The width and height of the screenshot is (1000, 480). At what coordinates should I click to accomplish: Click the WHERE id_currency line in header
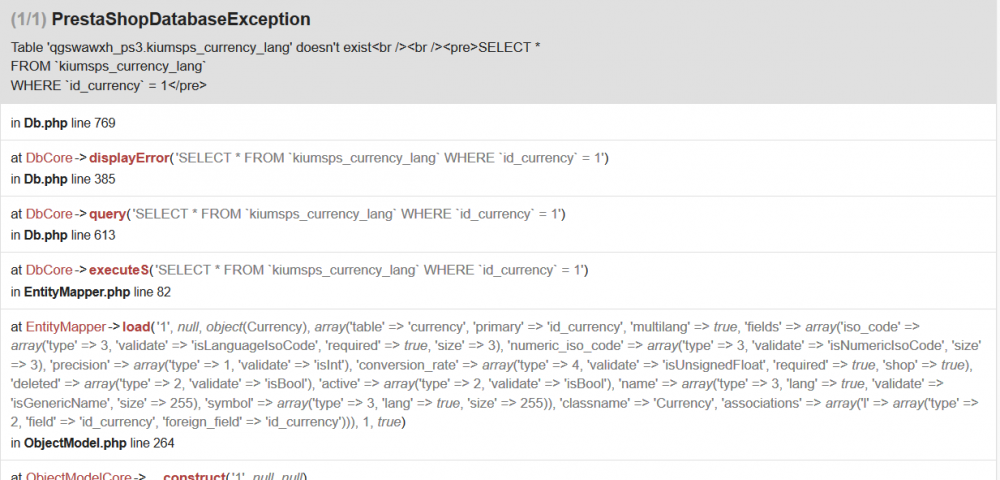pyautogui.click(x=108, y=85)
